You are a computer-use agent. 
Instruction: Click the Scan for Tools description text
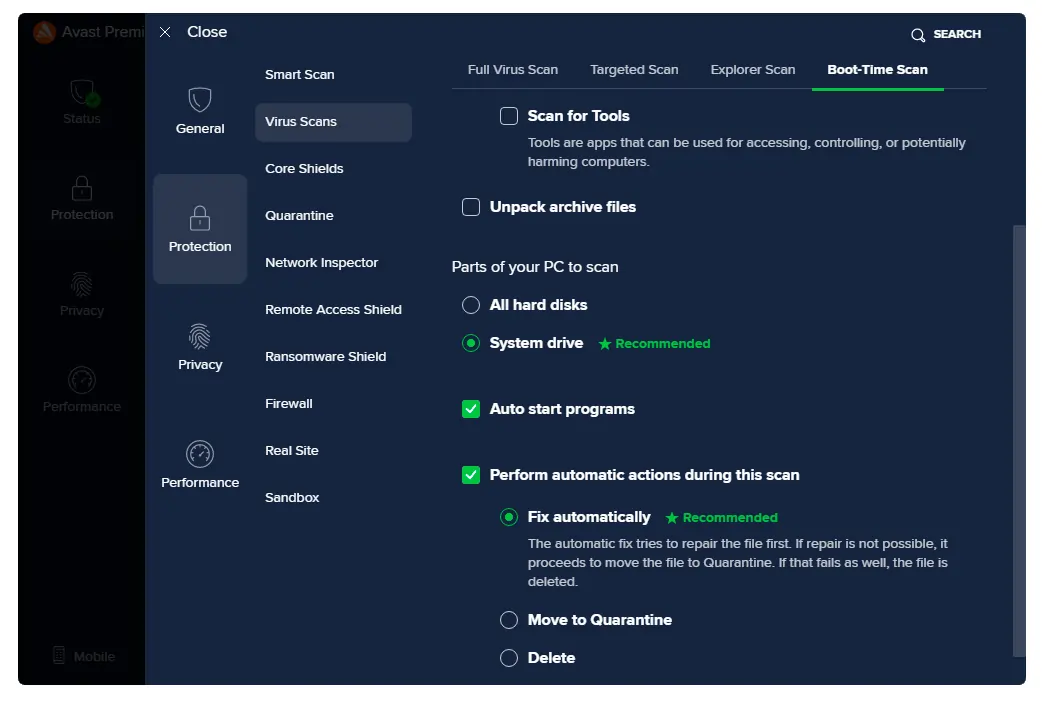coord(747,152)
